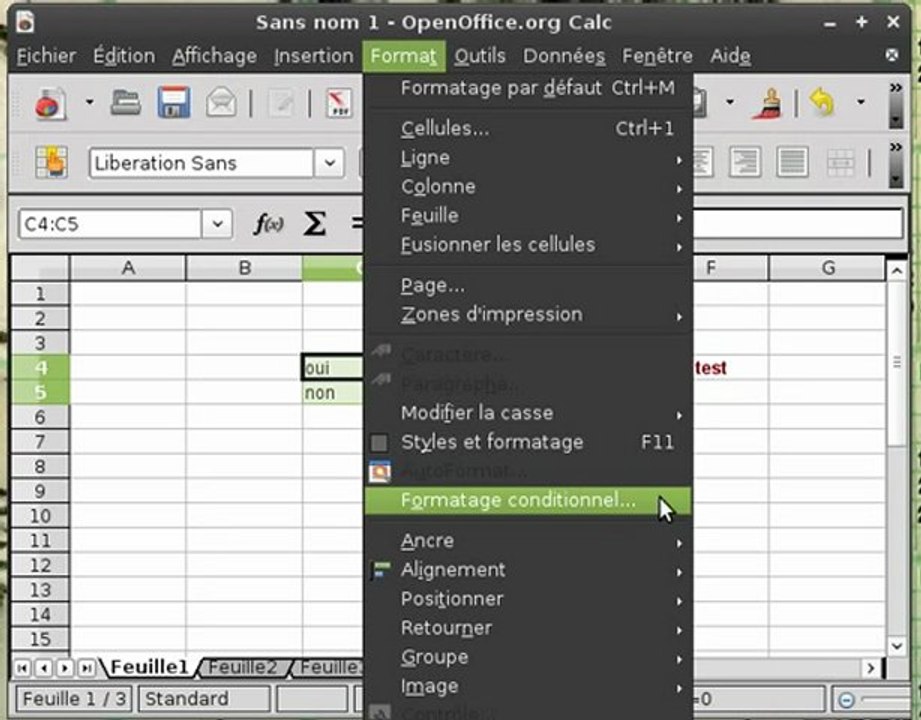The image size is (921, 720).
Task: Choose Cellules... in Format menu
Action: click(528, 128)
